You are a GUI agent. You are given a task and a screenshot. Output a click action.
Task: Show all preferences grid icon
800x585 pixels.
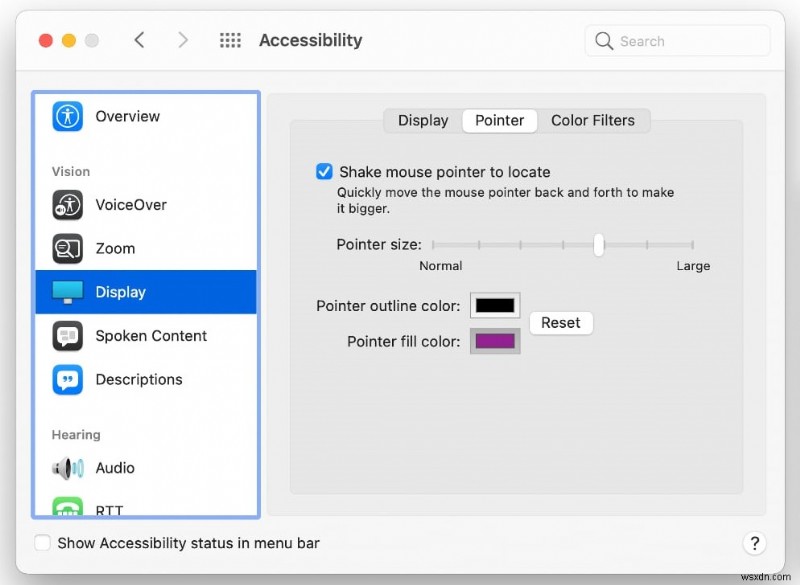230,41
